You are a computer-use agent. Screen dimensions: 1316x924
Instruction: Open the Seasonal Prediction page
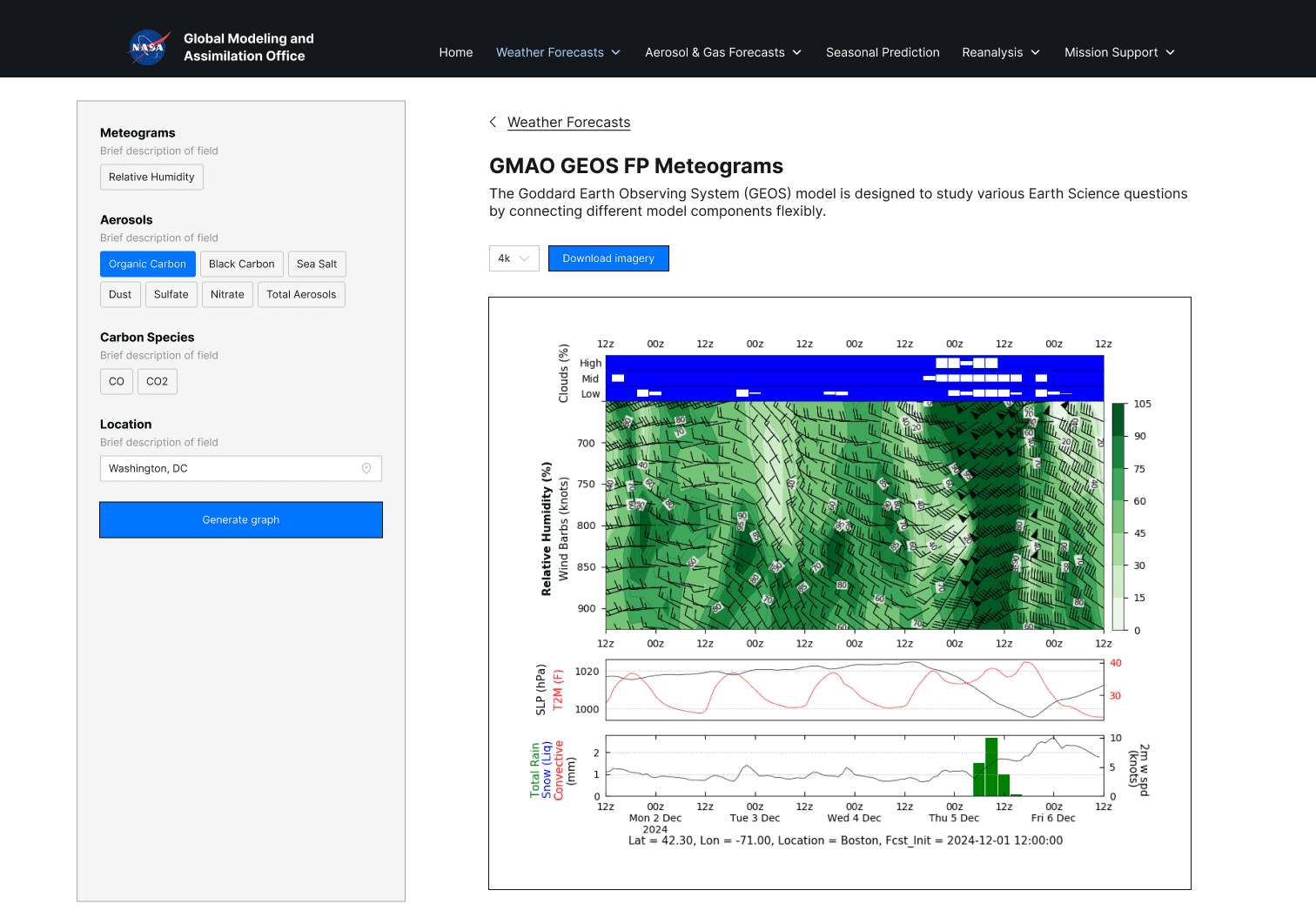[883, 53]
